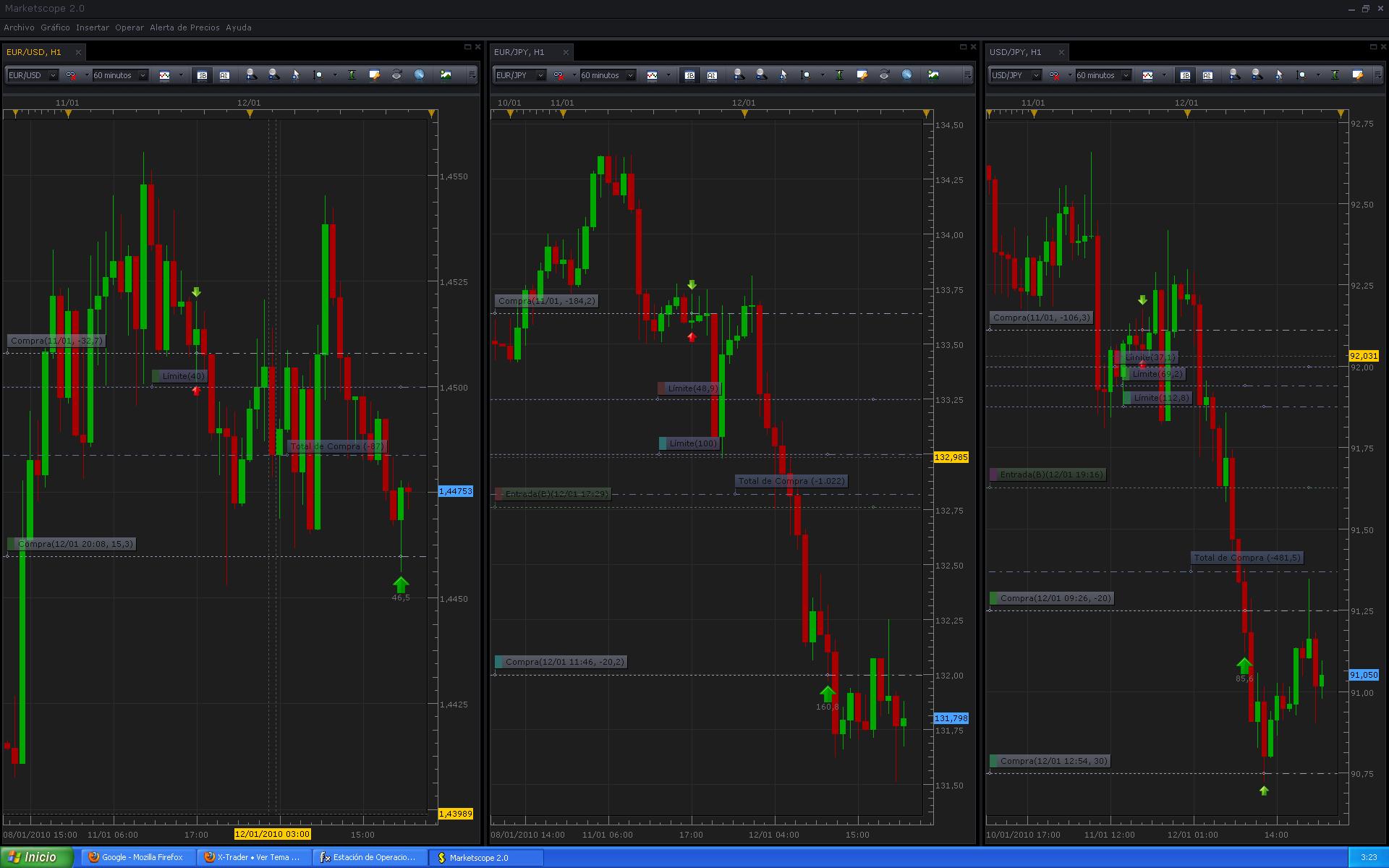Click save chart image icon on EUR/JPY toolbar
The height and width of the screenshot is (868, 1389).
pos(933,75)
